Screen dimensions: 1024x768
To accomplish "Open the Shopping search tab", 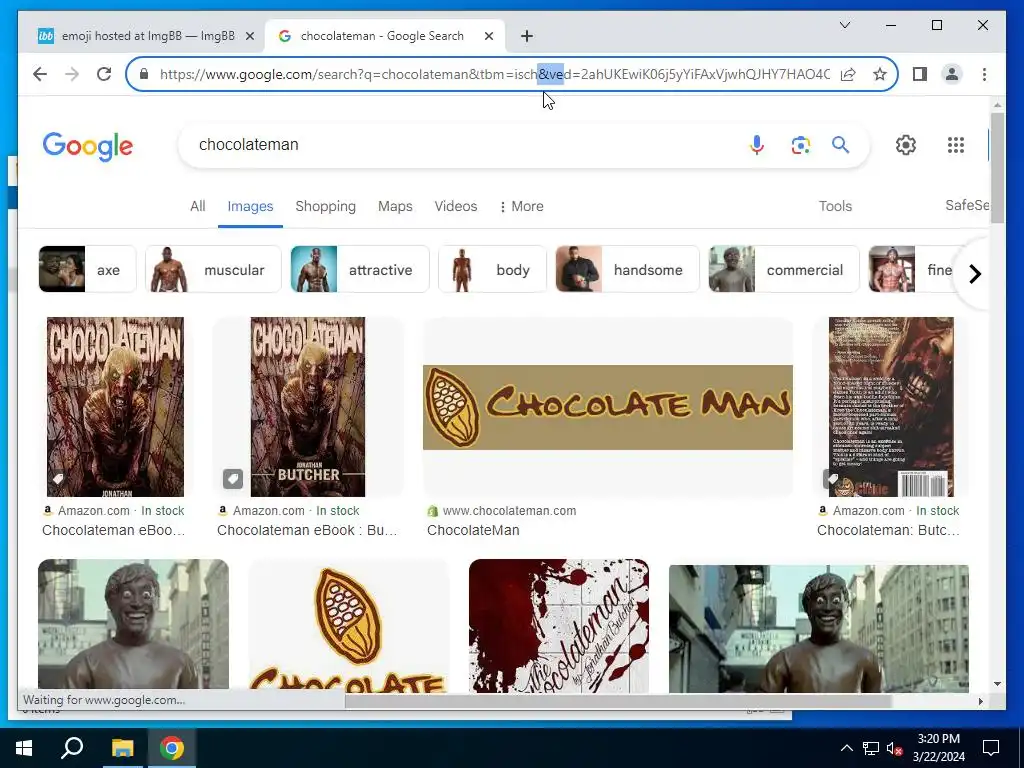I will tap(325, 206).
